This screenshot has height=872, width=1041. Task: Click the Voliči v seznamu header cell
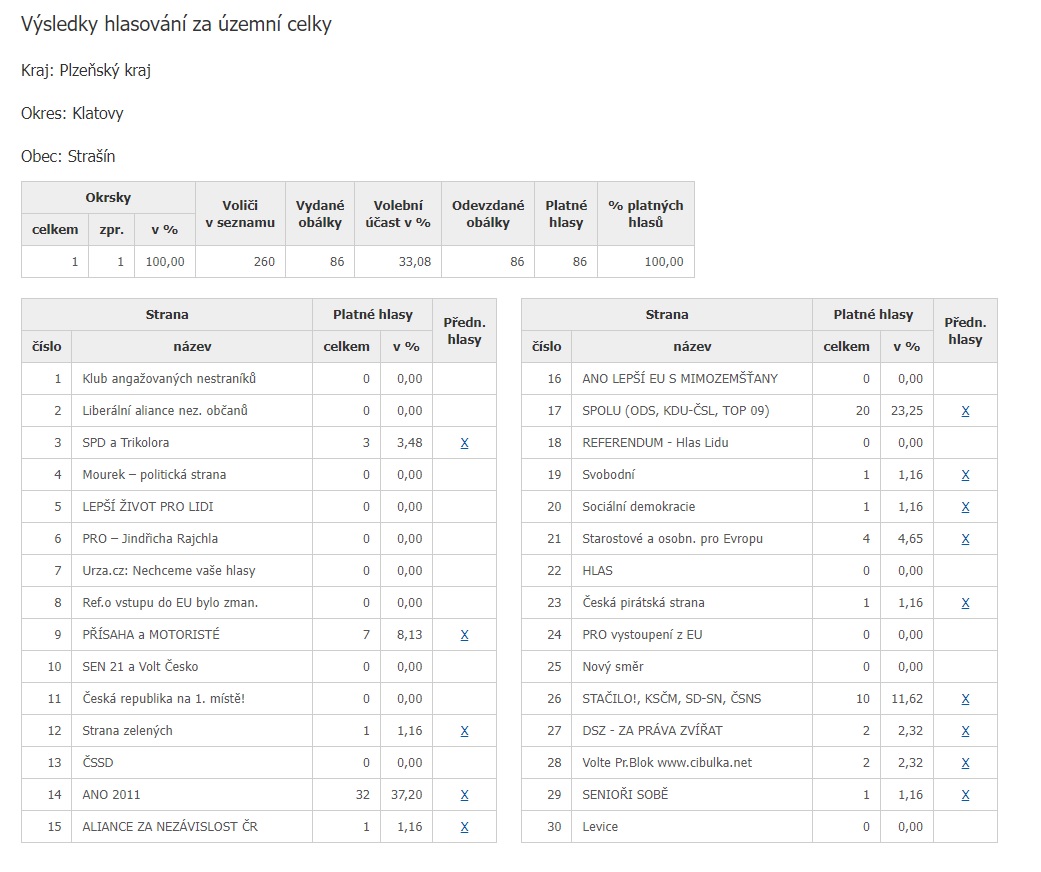[240, 214]
